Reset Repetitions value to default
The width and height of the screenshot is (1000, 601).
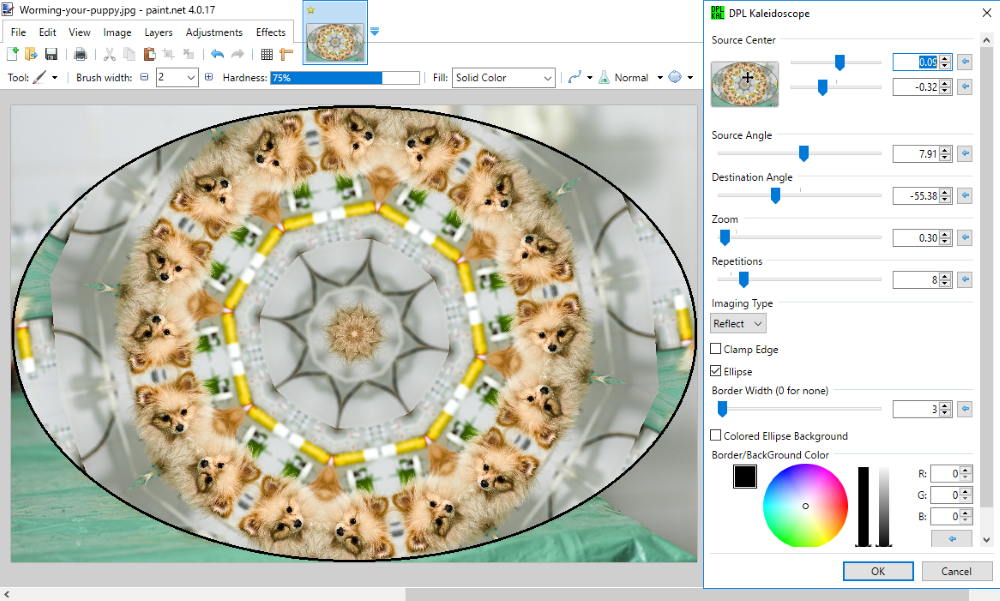965,279
